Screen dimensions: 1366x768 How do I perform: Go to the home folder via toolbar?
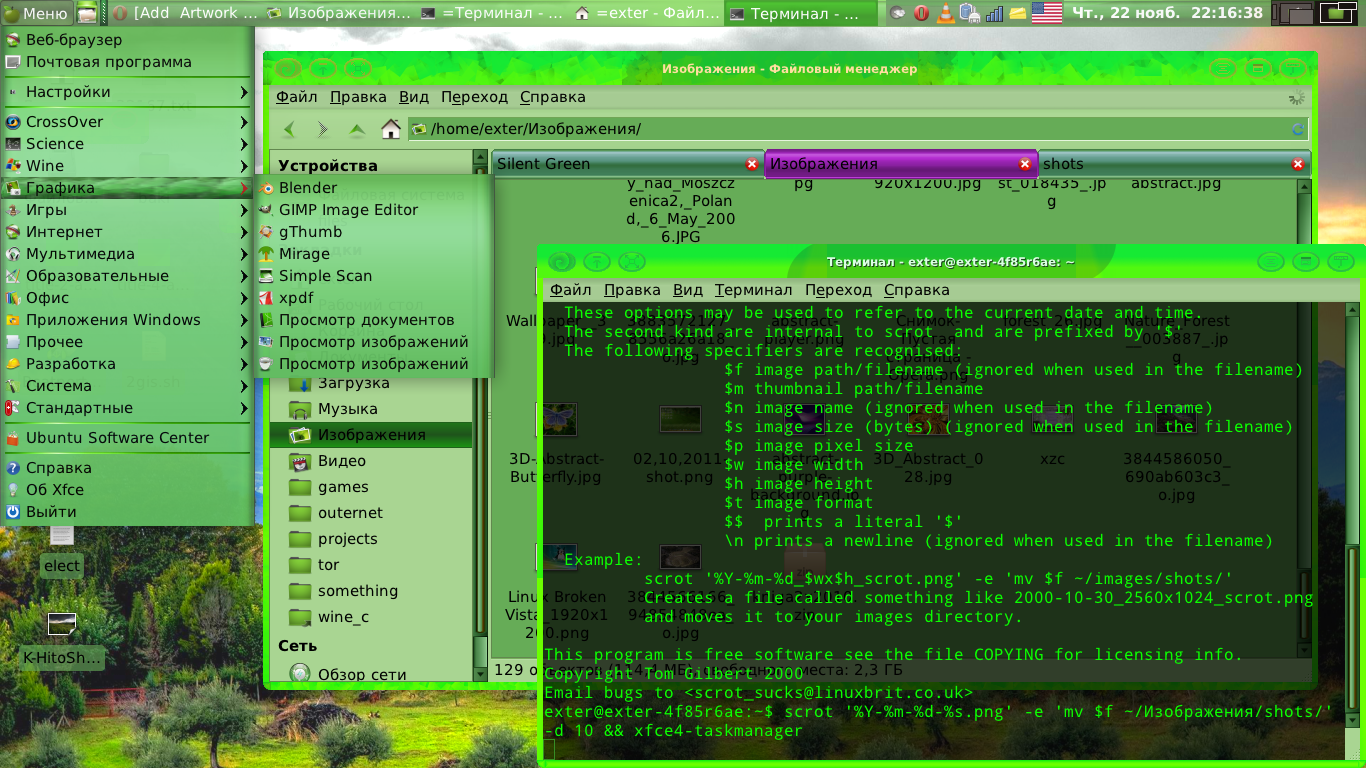[x=391, y=129]
